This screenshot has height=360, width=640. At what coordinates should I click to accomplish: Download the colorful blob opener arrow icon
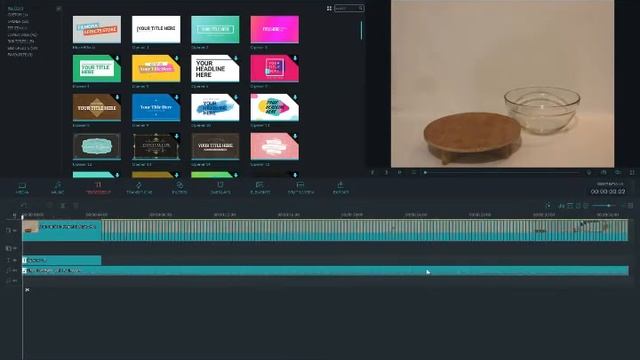click(x=295, y=97)
